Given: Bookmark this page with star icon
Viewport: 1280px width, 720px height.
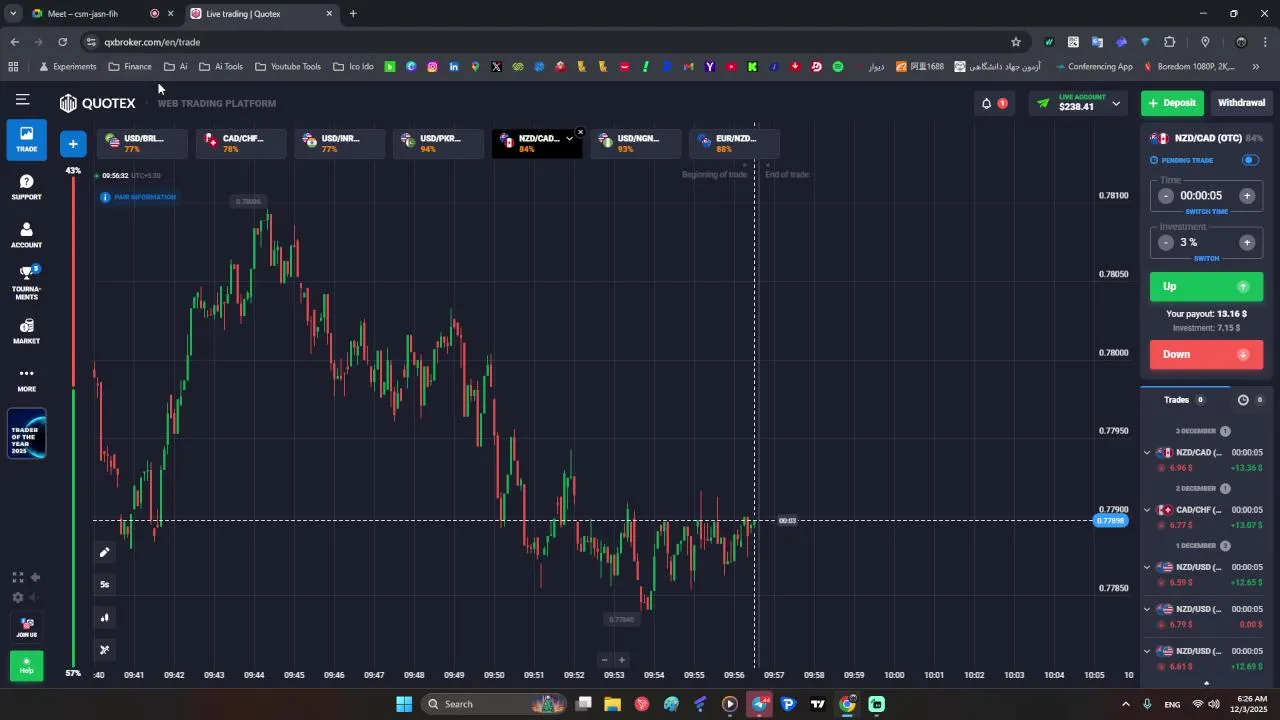Looking at the screenshot, I should coord(1016,42).
